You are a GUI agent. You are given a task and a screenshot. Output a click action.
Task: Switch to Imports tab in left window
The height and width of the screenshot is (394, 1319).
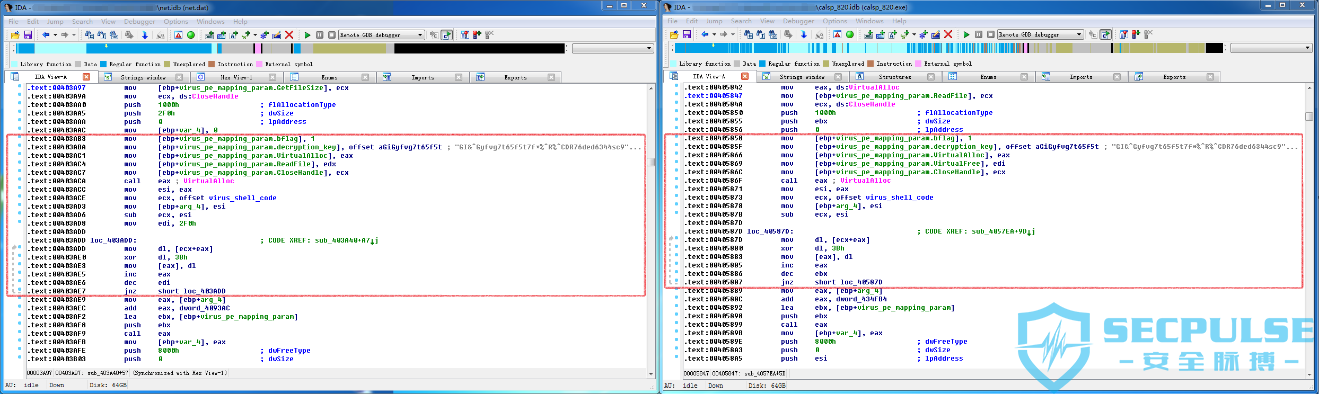(x=422, y=77)
